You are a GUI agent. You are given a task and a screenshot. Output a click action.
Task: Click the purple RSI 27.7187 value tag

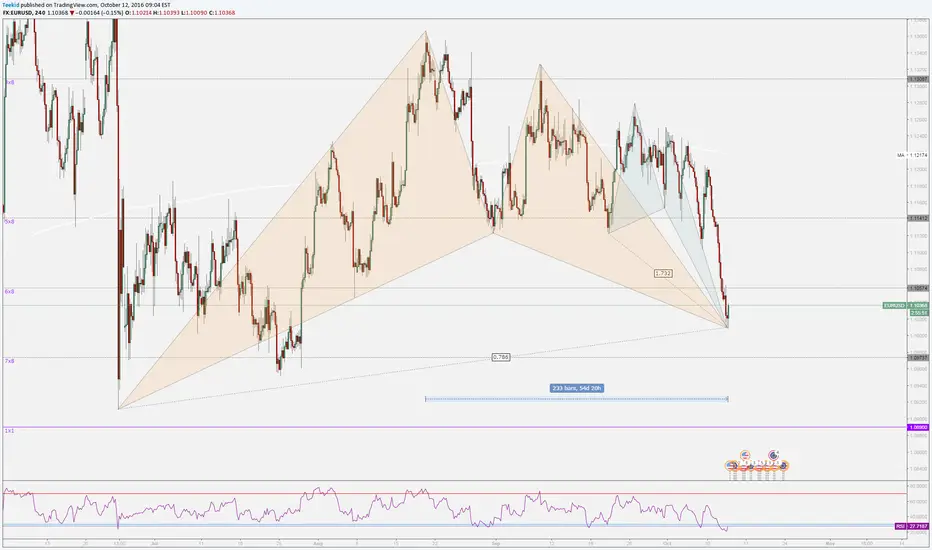point(912,526)
